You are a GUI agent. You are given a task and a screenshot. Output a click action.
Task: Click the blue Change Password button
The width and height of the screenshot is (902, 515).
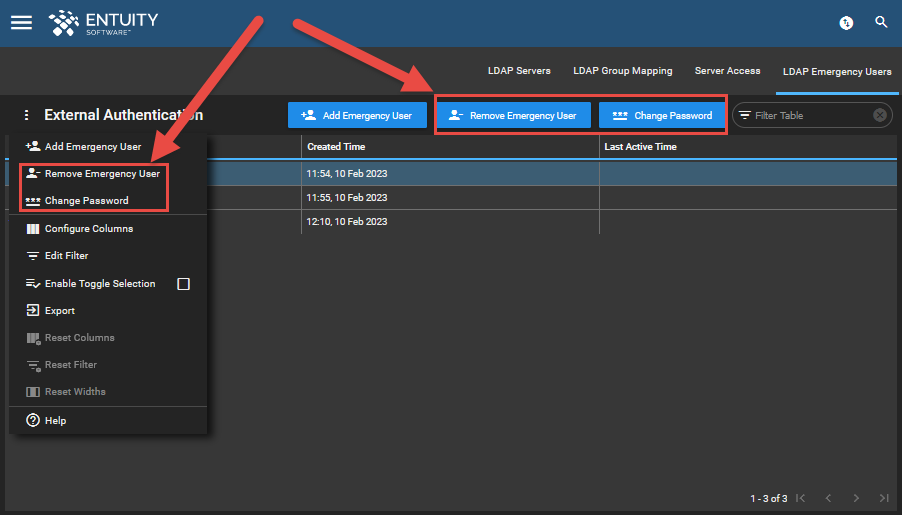662,115
